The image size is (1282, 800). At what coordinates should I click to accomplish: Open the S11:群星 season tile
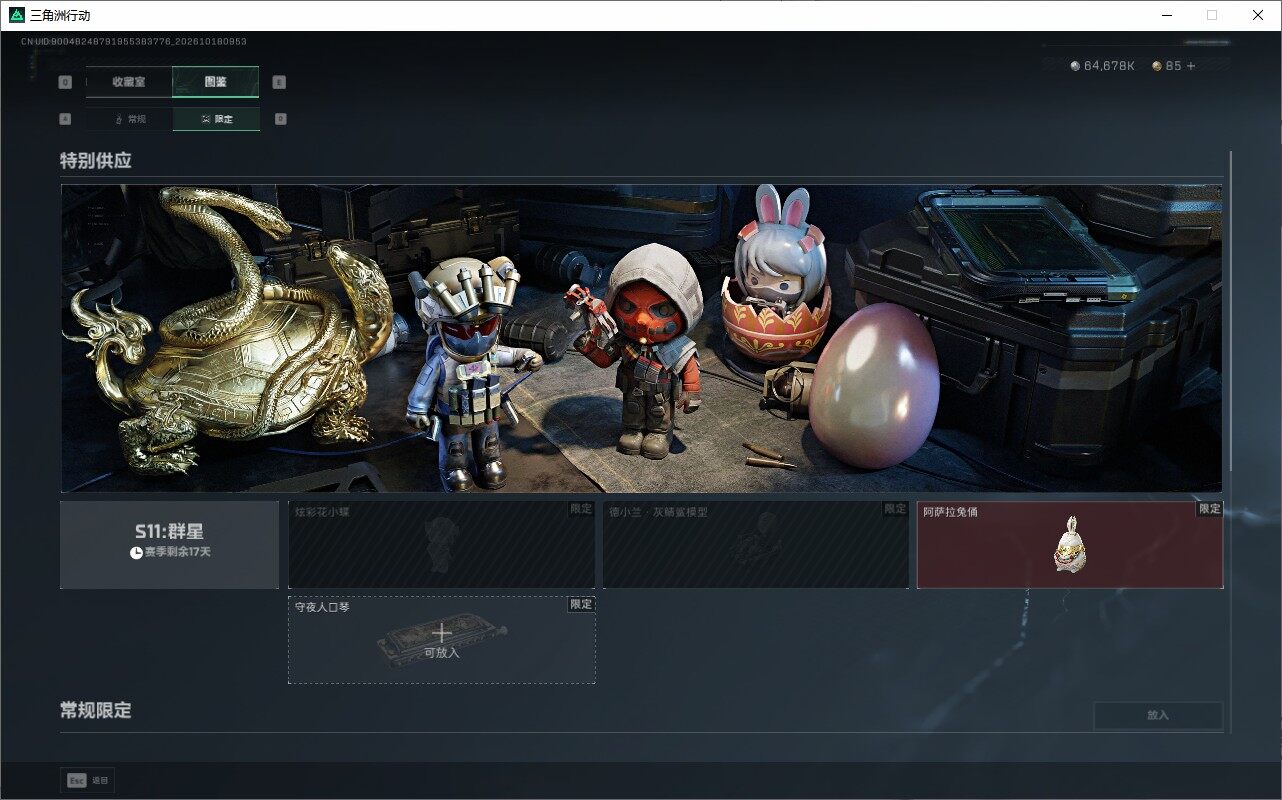tap(169, 545)
